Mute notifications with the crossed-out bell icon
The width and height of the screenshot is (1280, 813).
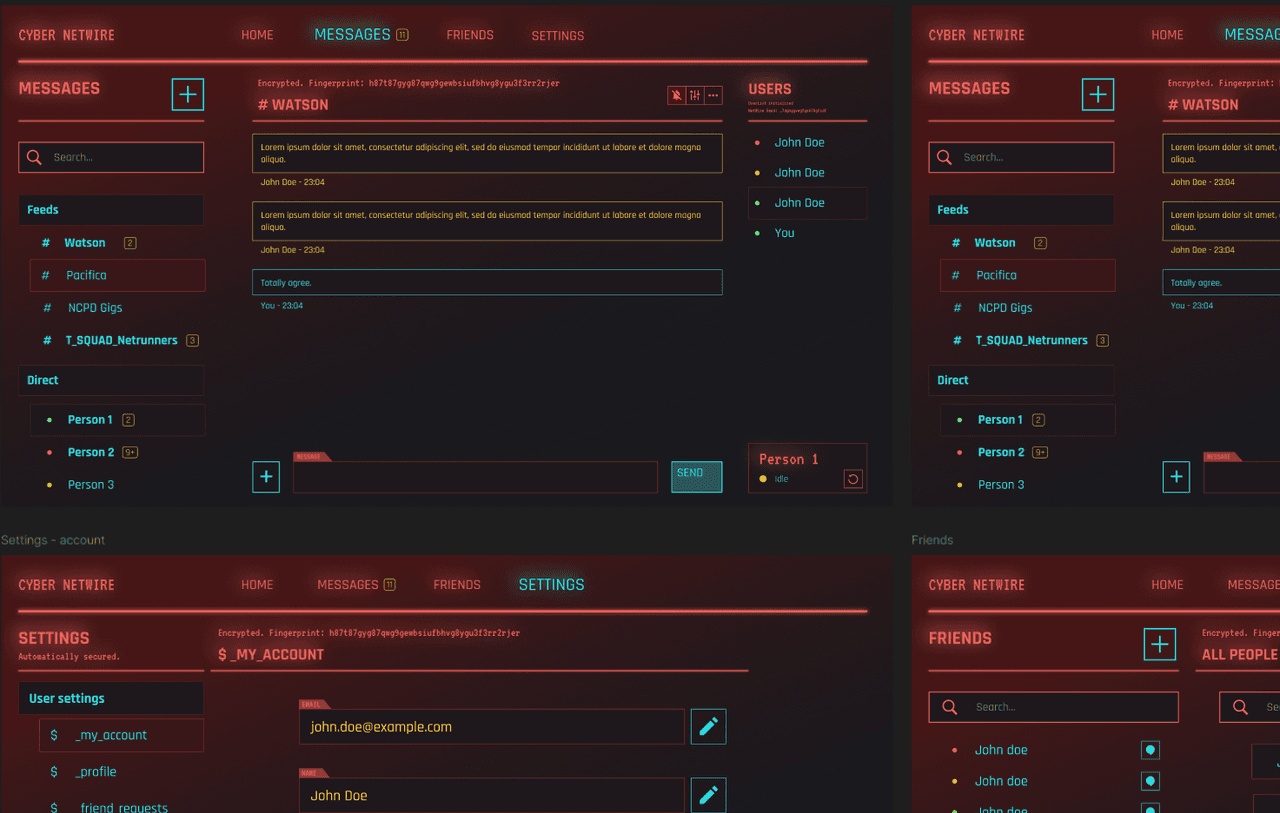pyautogui.click(x=677, y=95)
